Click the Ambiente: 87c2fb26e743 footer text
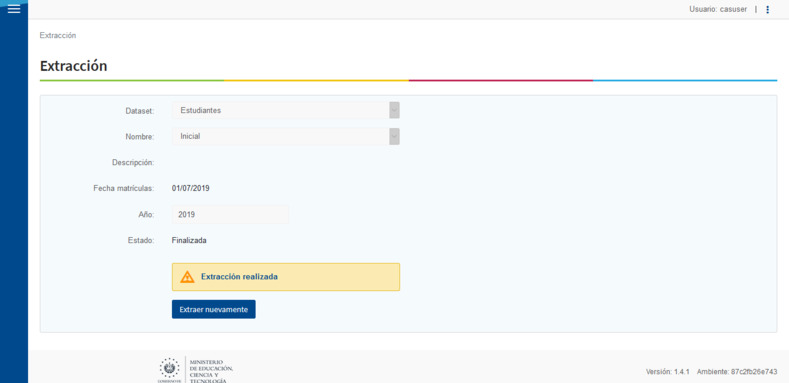 737,372
